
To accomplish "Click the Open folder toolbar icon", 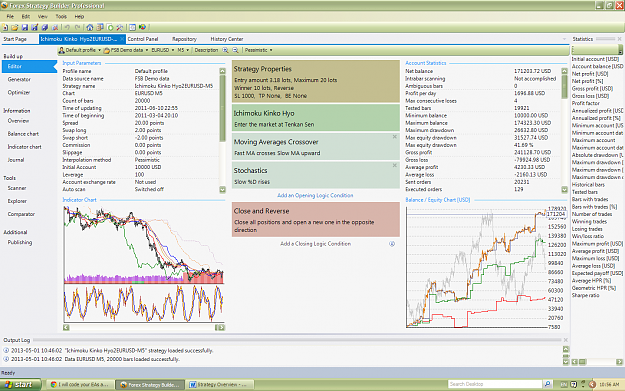I will click(15, 28).
